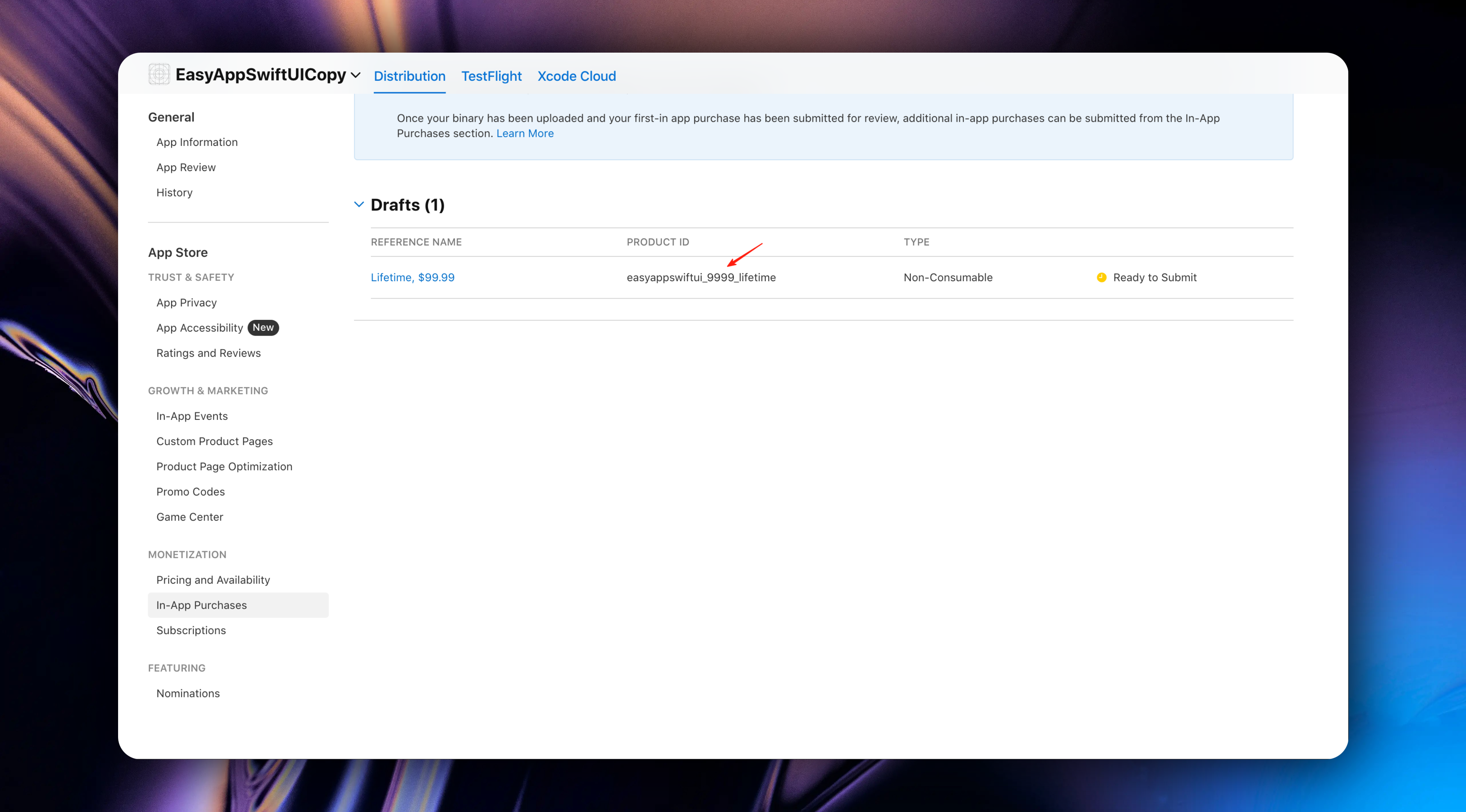Open the app name dropdown chevron

pos(356,75)
